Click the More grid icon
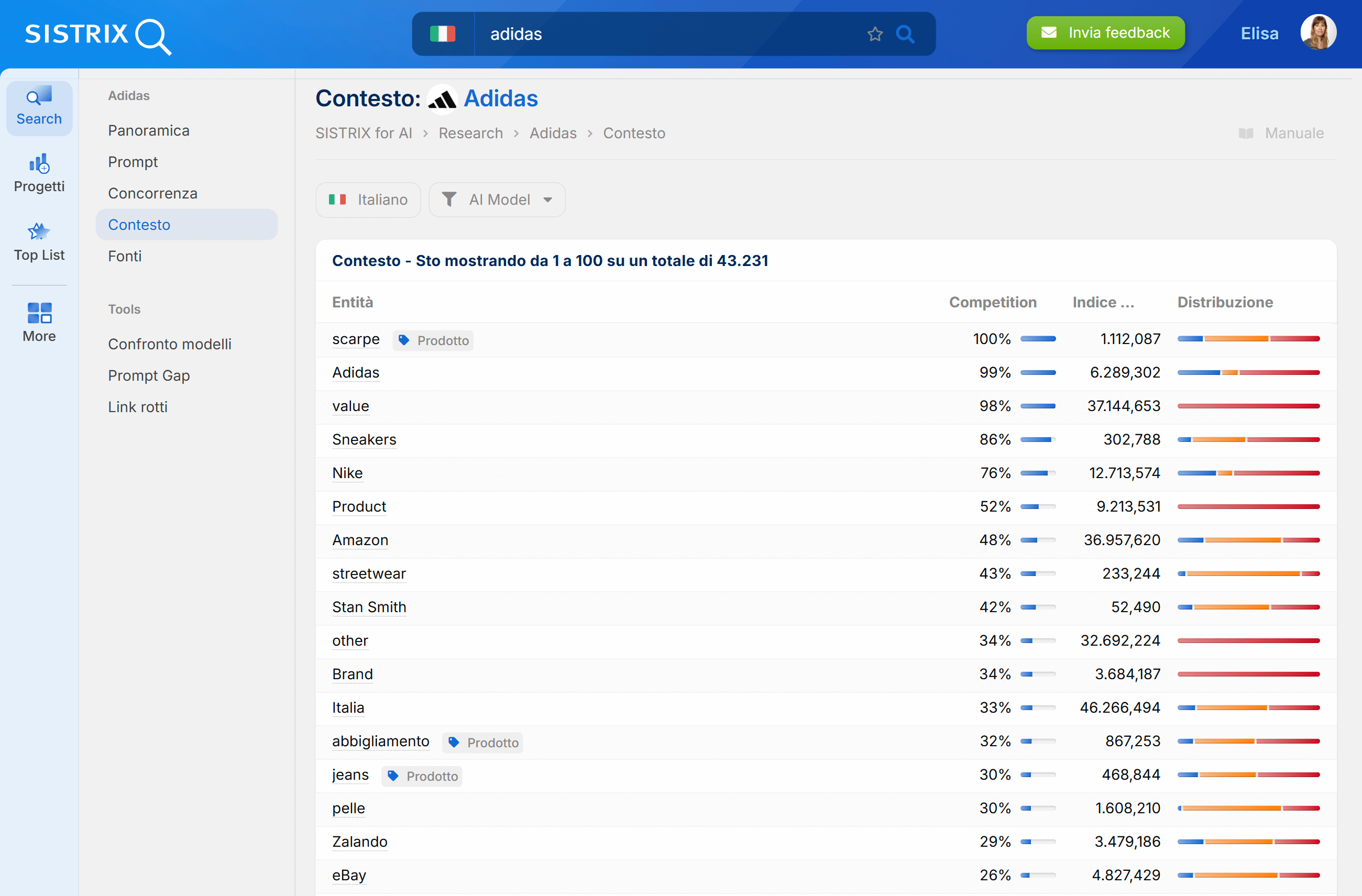 (x=38, y=313)
